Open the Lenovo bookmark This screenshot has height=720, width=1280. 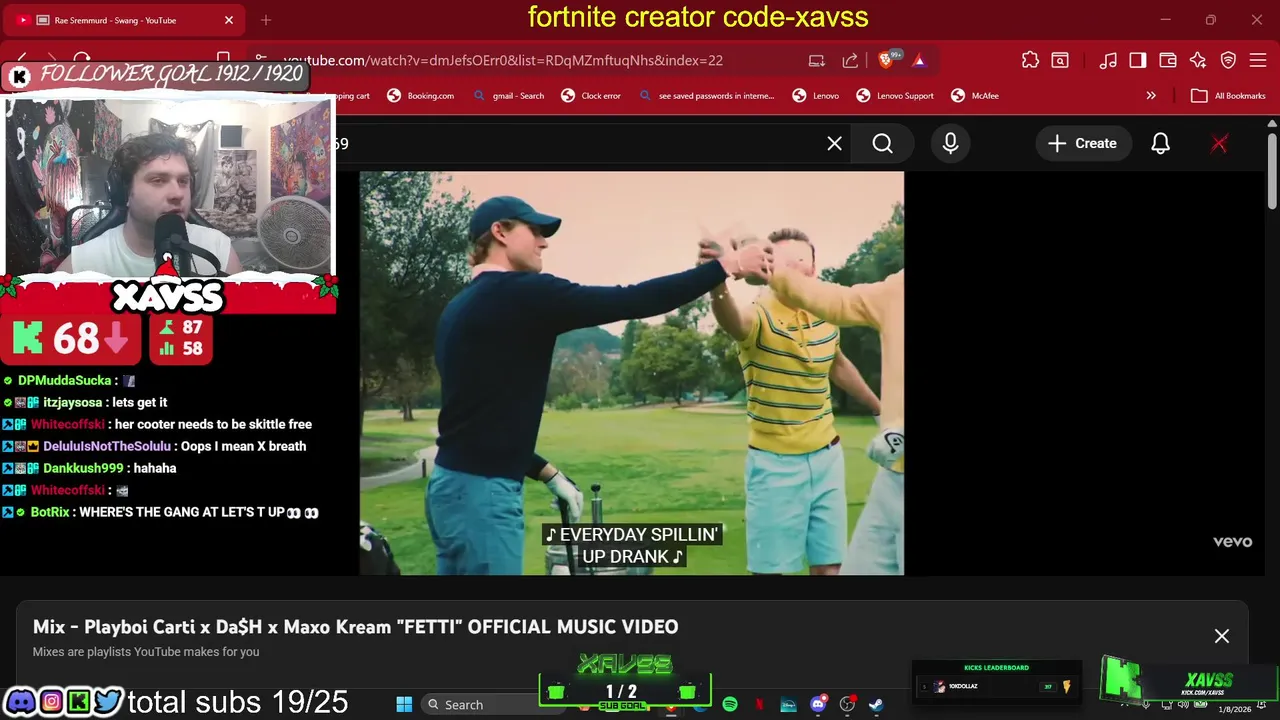(x=816, y=96)
